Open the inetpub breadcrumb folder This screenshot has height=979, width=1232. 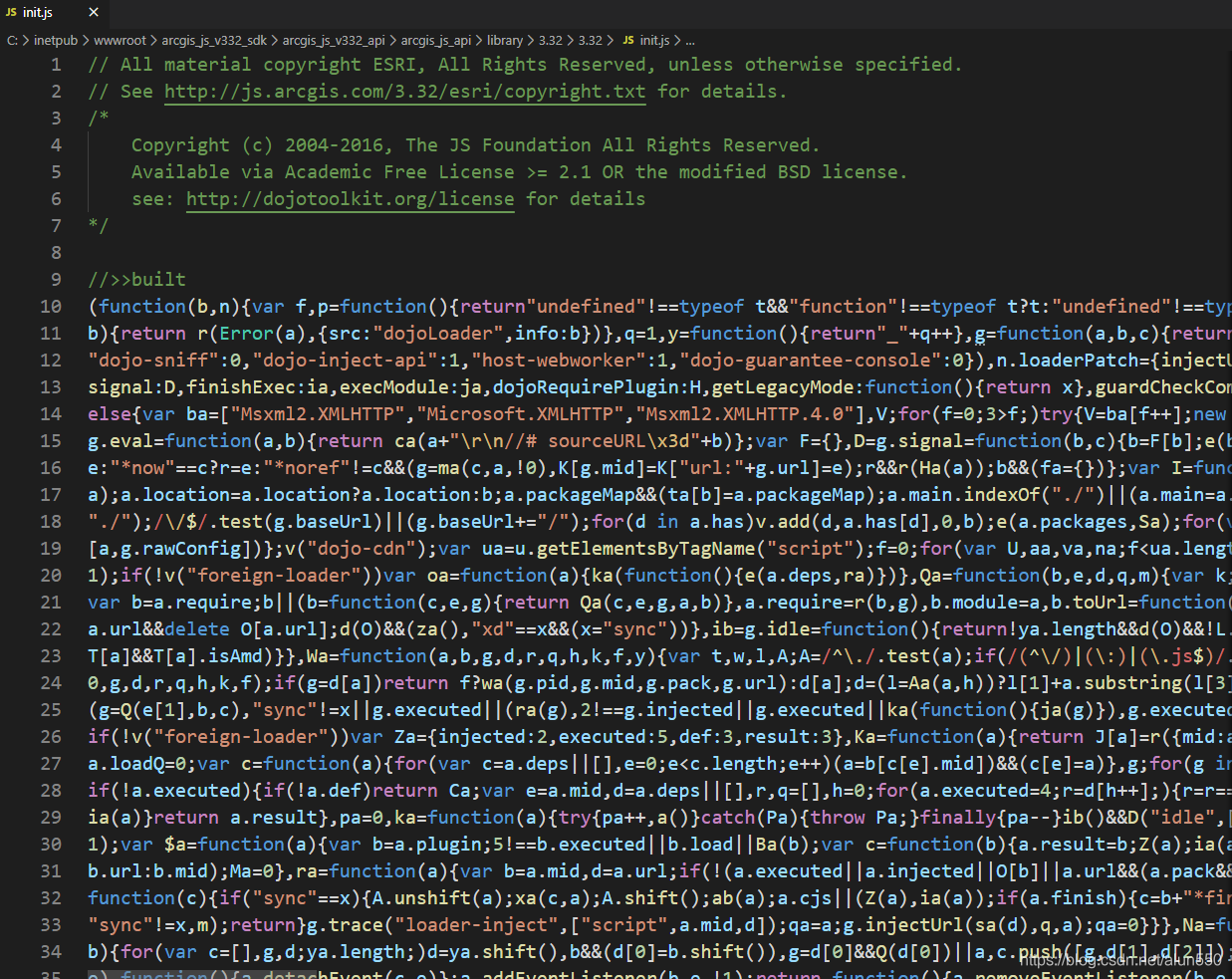pos(56,41)
